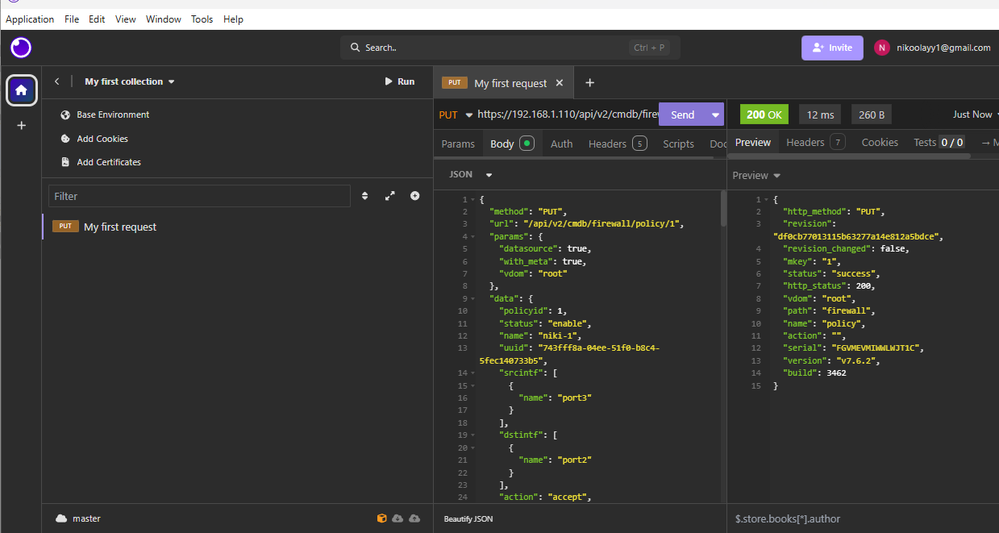The image size is (999, 533).
Task: Click the create plus icon beside Filter
Action: click(415, 196)
